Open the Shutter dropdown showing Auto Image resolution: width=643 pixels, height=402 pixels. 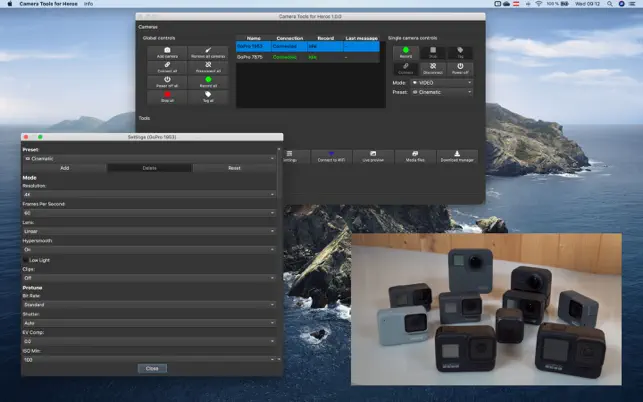pos(149,323)
